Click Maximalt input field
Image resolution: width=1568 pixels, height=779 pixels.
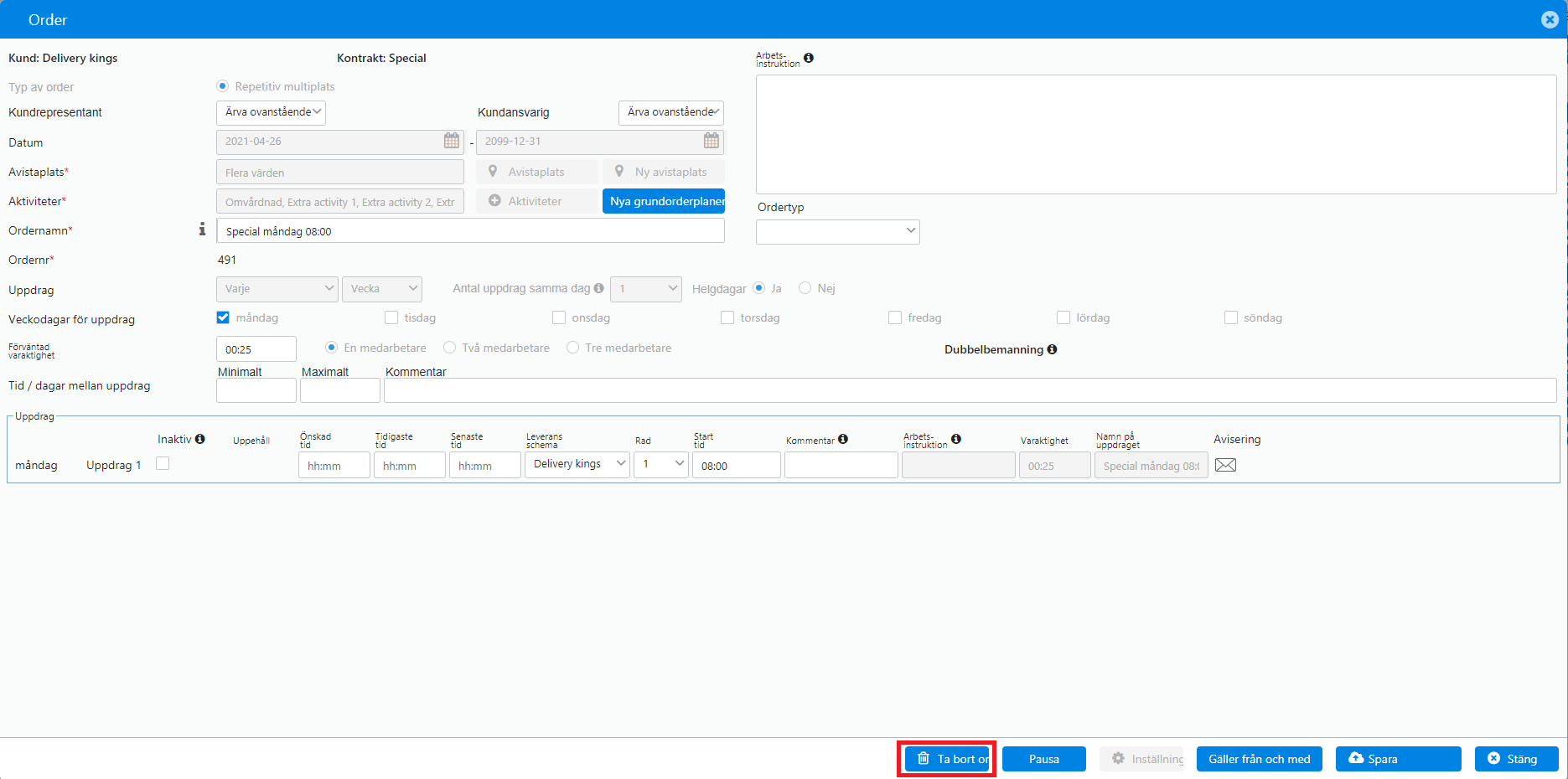pos(340,390)
